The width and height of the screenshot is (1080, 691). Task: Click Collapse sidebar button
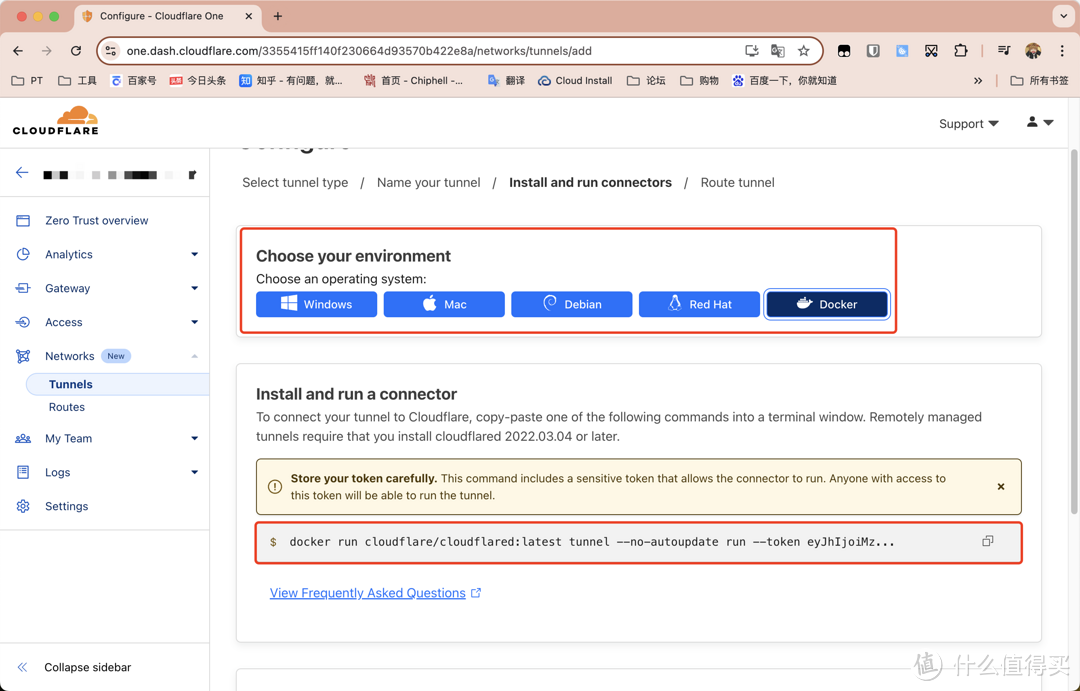[x=87, y=667]
